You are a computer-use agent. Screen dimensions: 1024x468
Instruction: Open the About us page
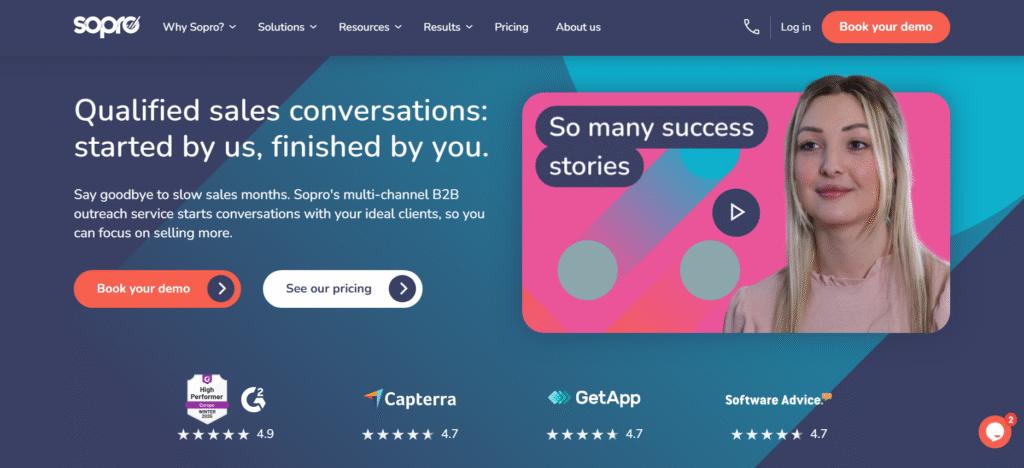pos(578,27)
